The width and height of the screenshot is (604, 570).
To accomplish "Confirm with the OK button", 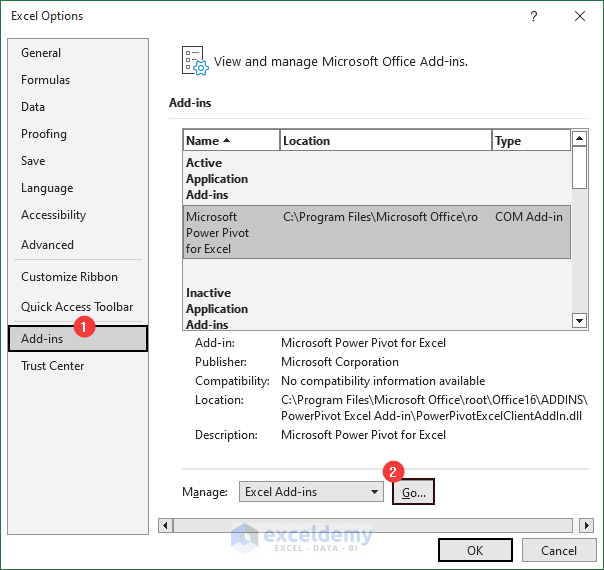I will [x=475, y=550].
